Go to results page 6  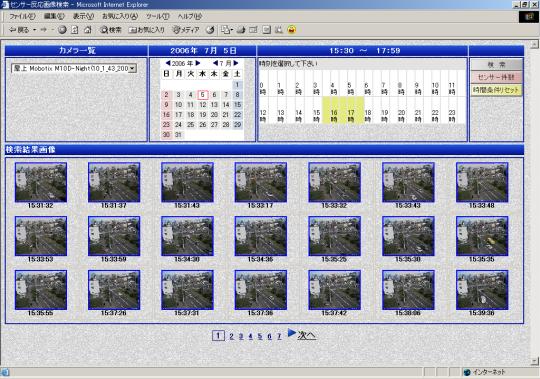coord(269,336)
